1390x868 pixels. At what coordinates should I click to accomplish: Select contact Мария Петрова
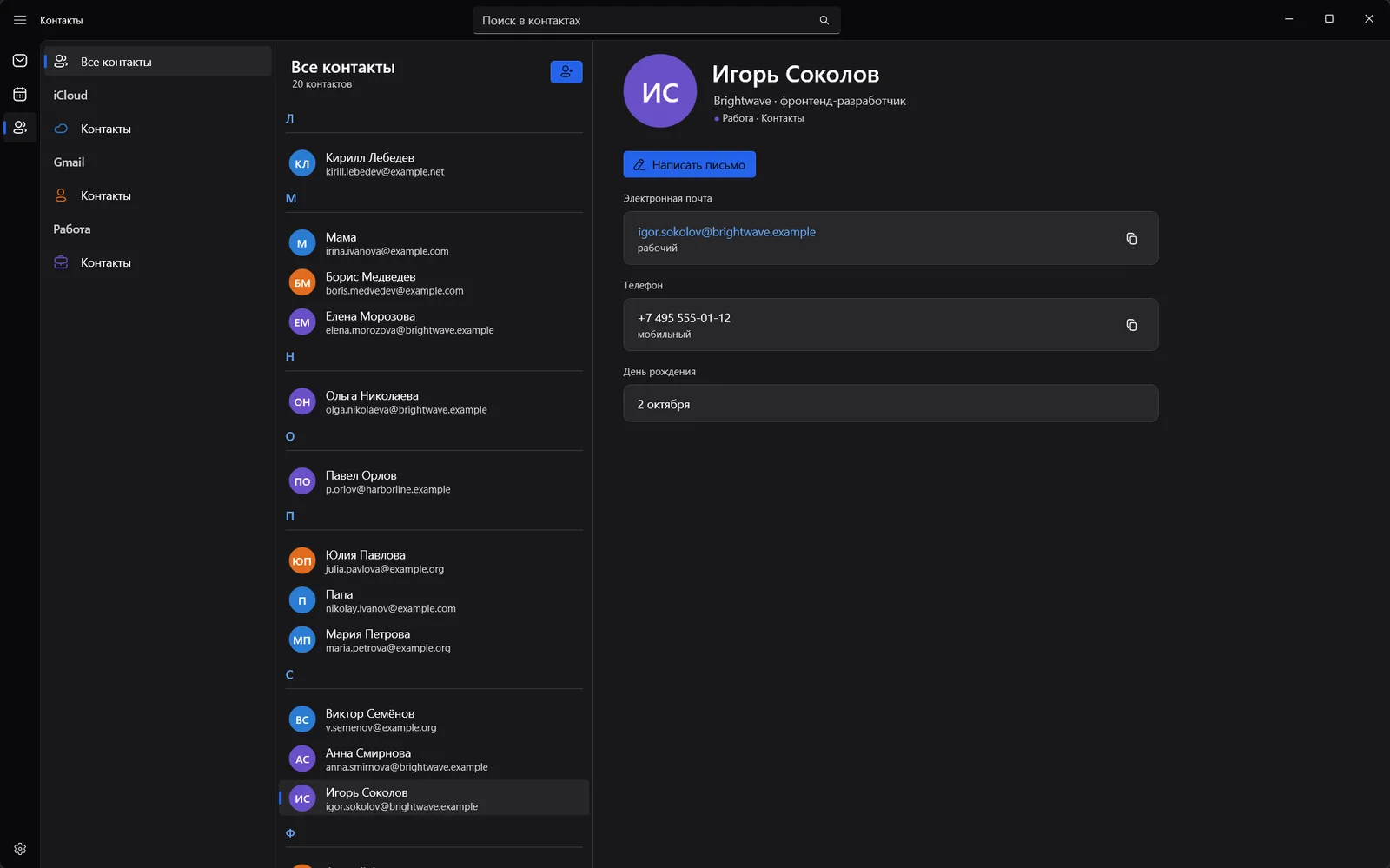(434, 640)
